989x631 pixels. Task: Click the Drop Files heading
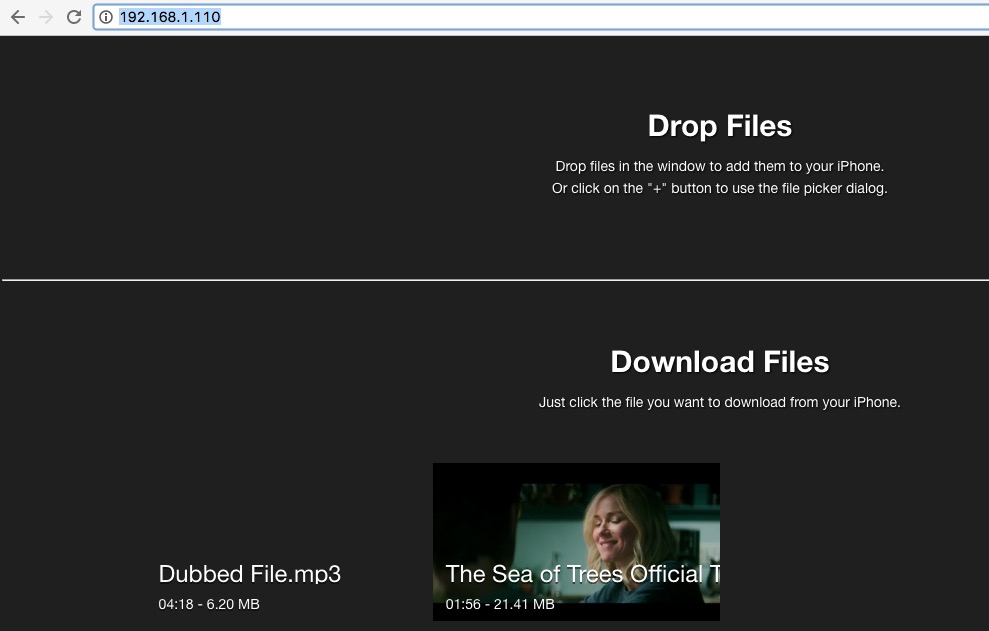pyautogui.click(x=719, y=127)
